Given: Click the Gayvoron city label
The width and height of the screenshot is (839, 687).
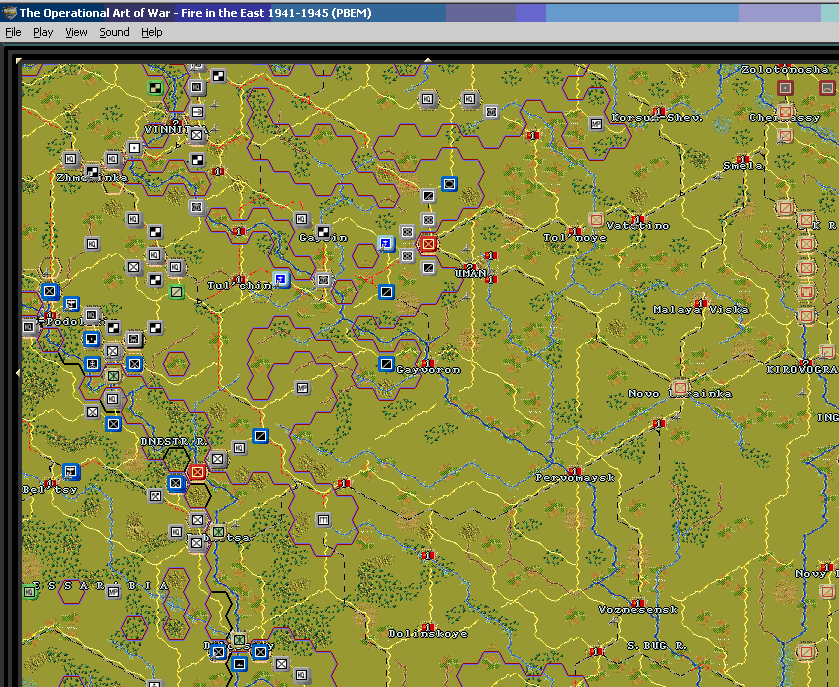Looking at the screenshot, I should tap(428, 370).
